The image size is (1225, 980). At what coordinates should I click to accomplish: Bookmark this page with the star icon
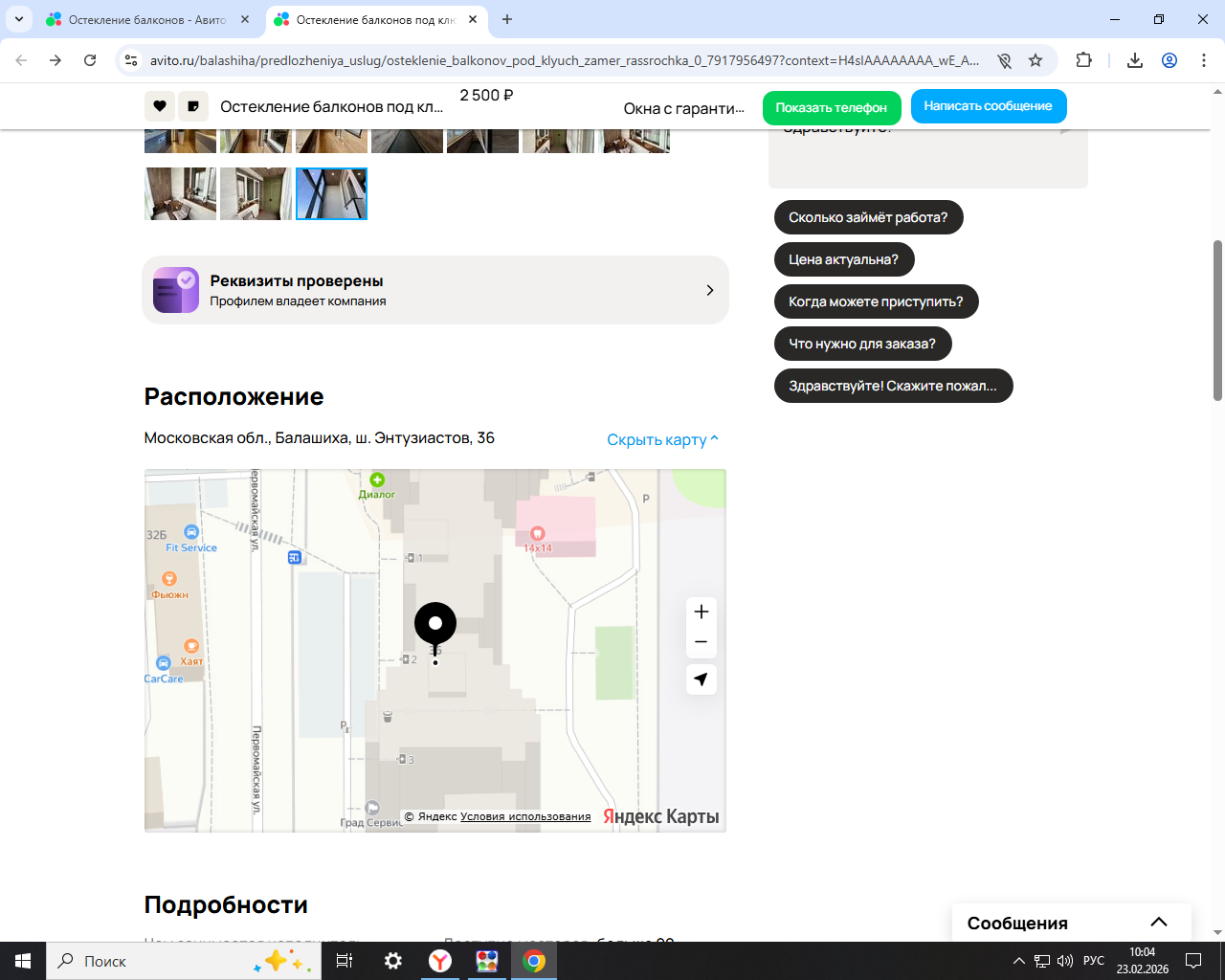[1036, 60]
